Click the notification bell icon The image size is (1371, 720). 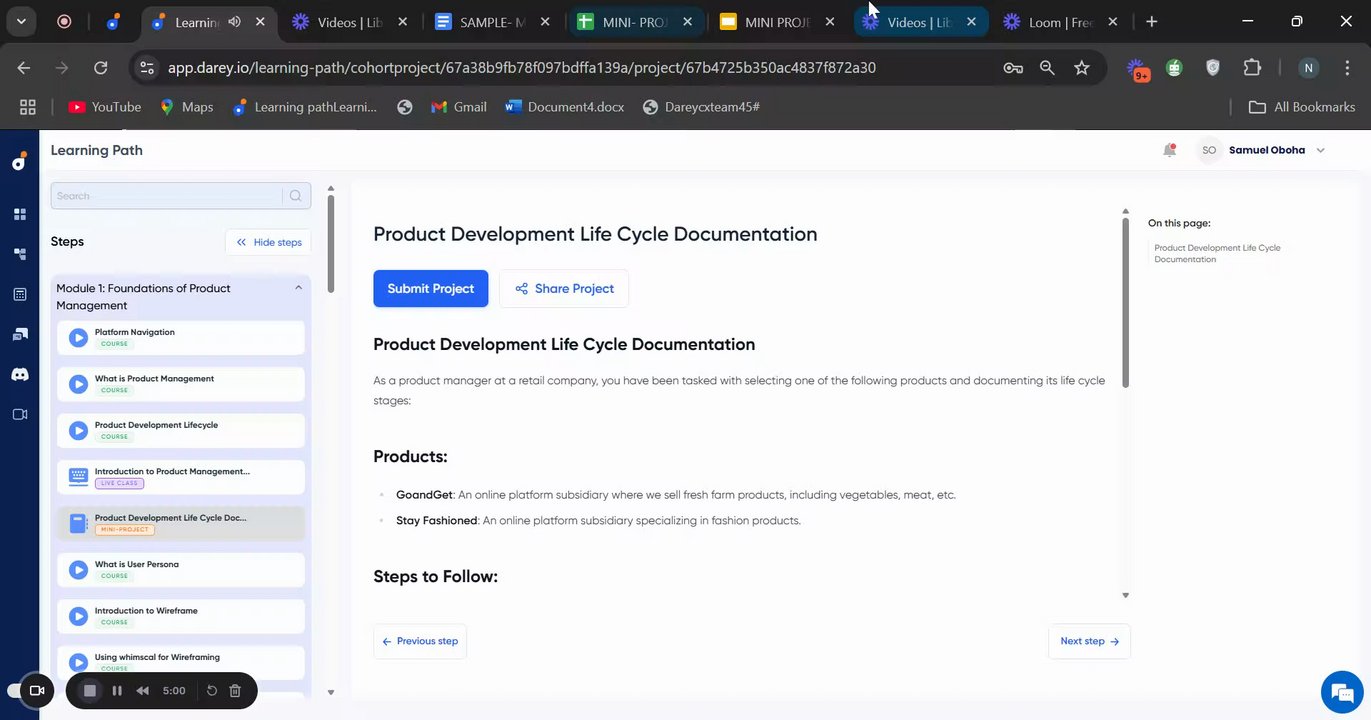coord(1169,150)
